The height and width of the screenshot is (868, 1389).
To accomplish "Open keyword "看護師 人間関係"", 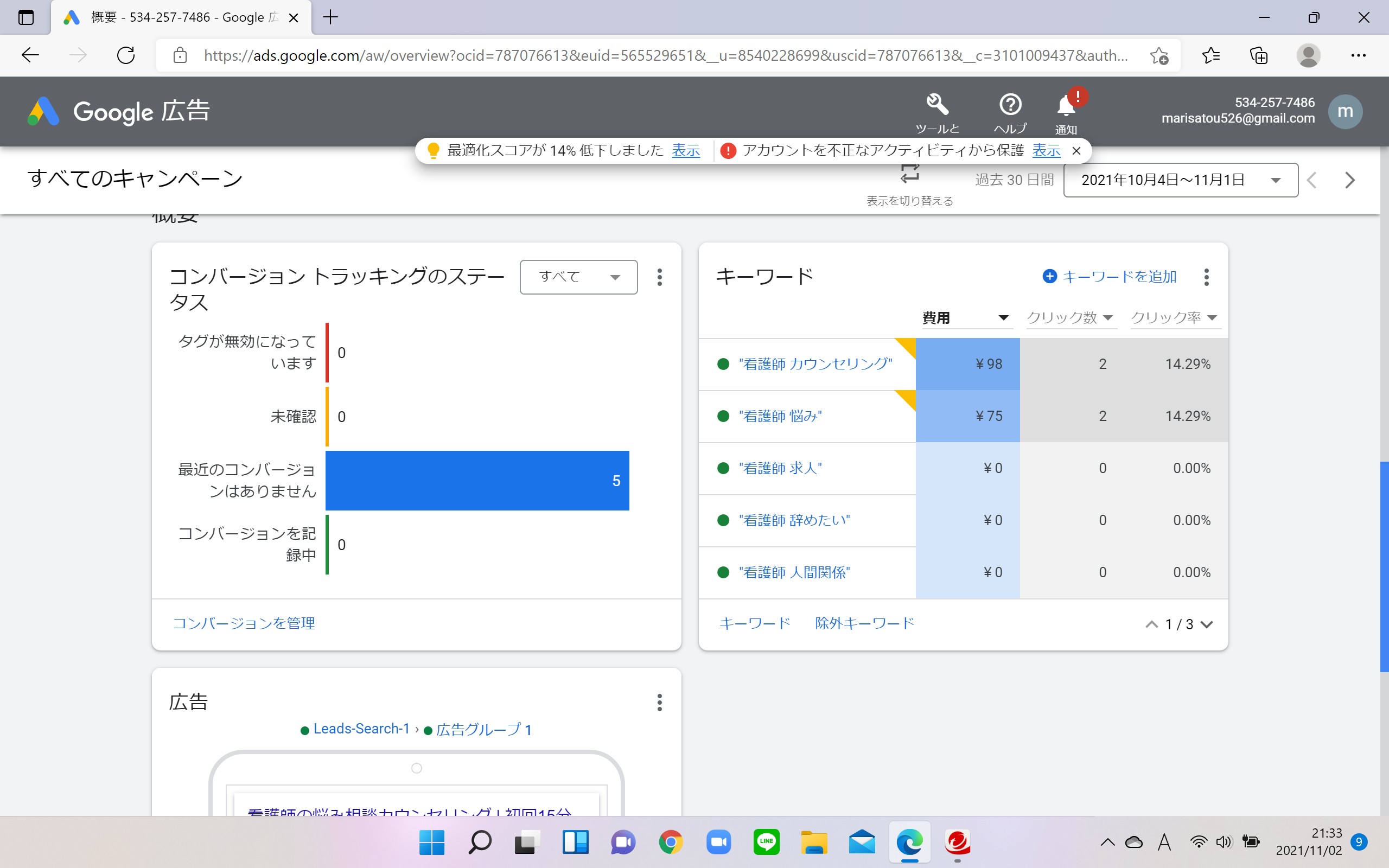I will click(x=794, y=573).
